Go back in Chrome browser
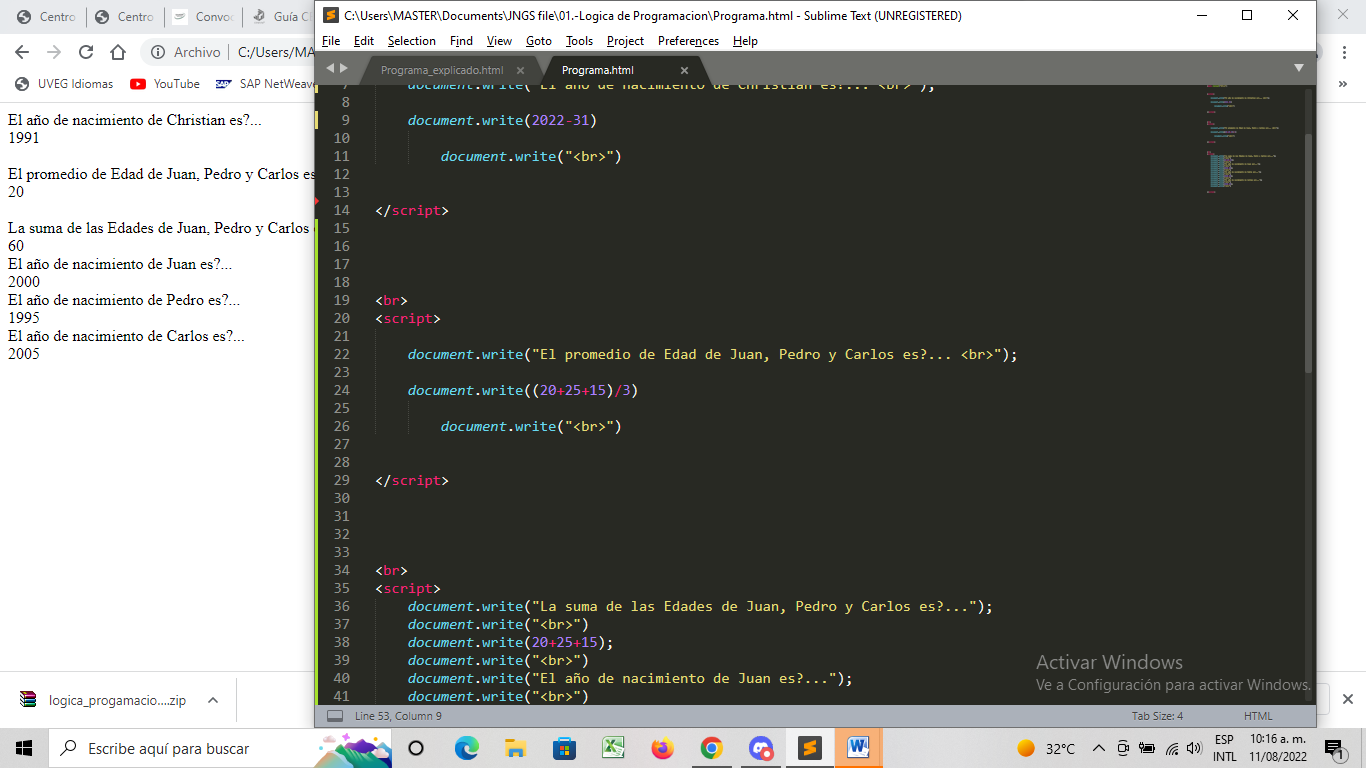Image resolution: width=1366 pixels, height=768 pixels. coord(22,52)
